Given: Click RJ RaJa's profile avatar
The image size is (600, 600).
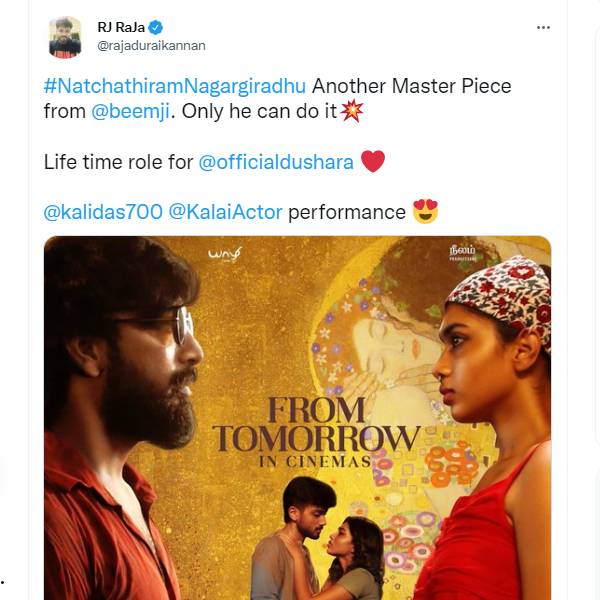Looking at the screenshot, I should point(65,38).
